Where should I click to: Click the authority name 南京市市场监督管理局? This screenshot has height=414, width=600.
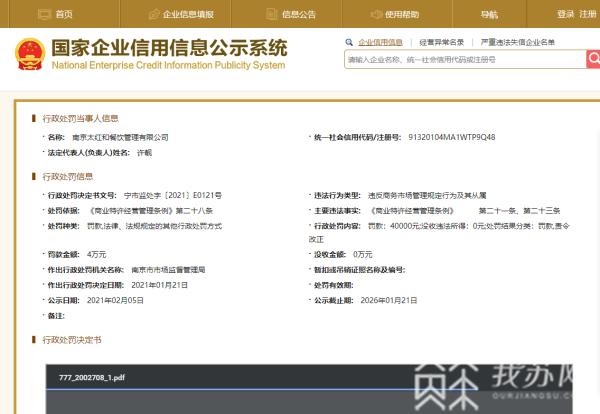tap(168, 270)
